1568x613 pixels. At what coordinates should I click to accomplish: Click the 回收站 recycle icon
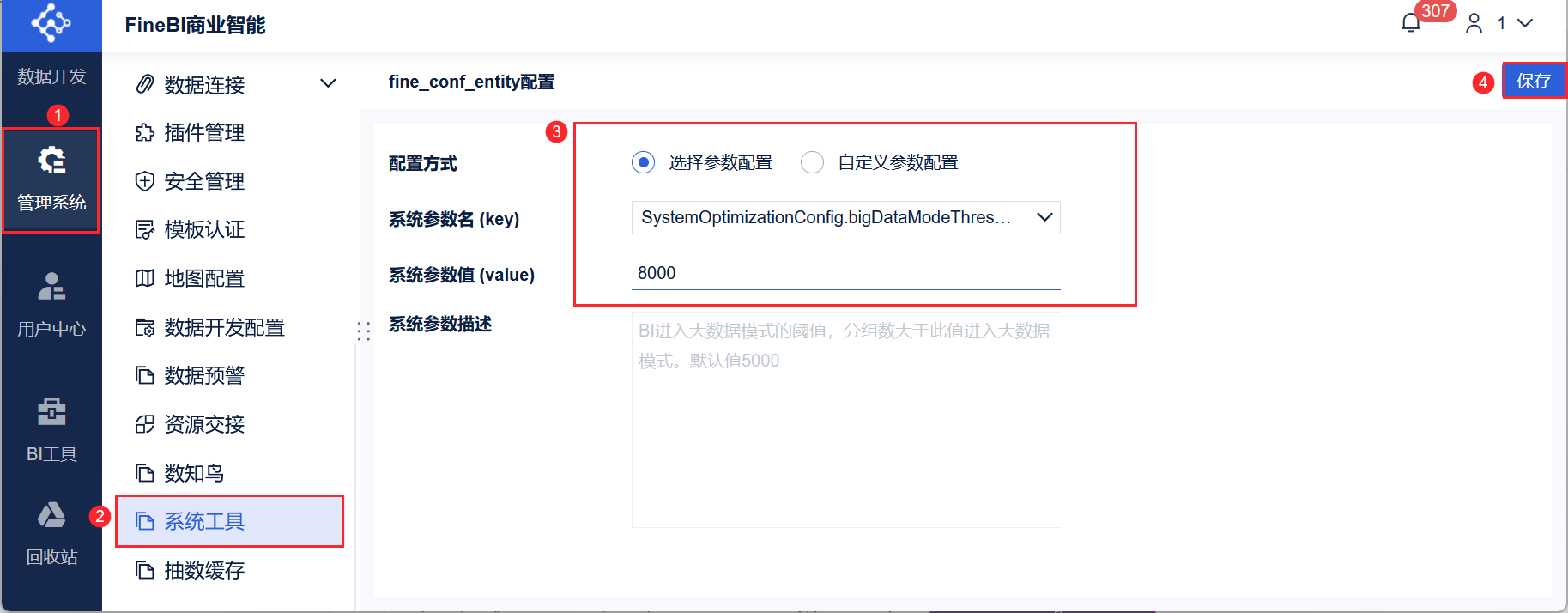[x=51, y=514]
